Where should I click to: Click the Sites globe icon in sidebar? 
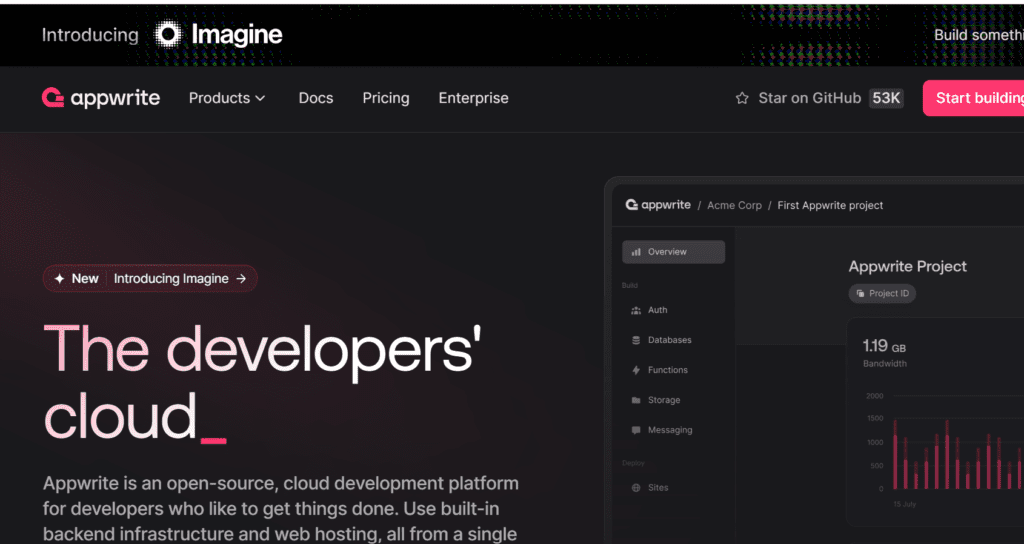636,488
